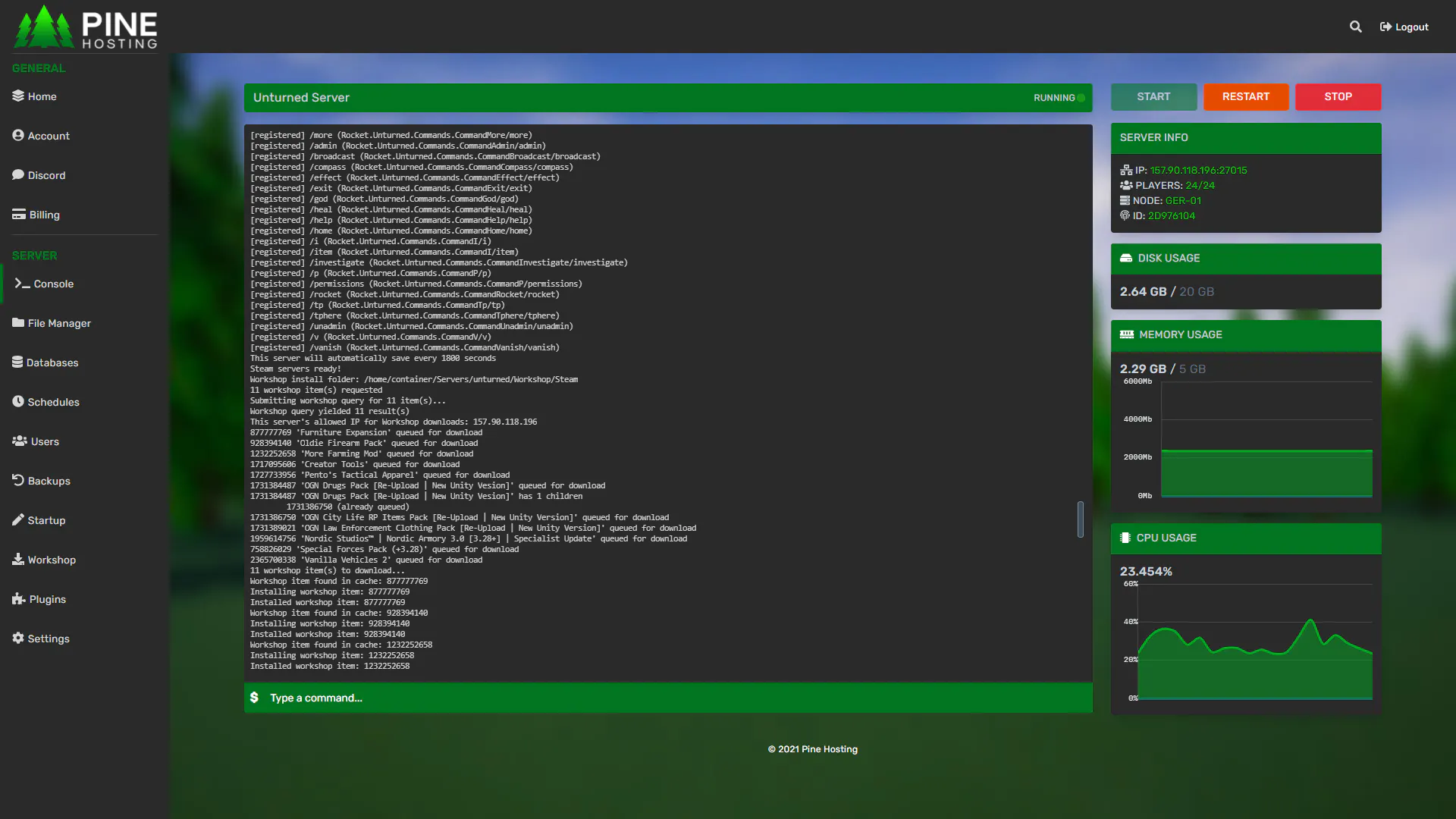Click into the Type a command field

tap(668, 698)
